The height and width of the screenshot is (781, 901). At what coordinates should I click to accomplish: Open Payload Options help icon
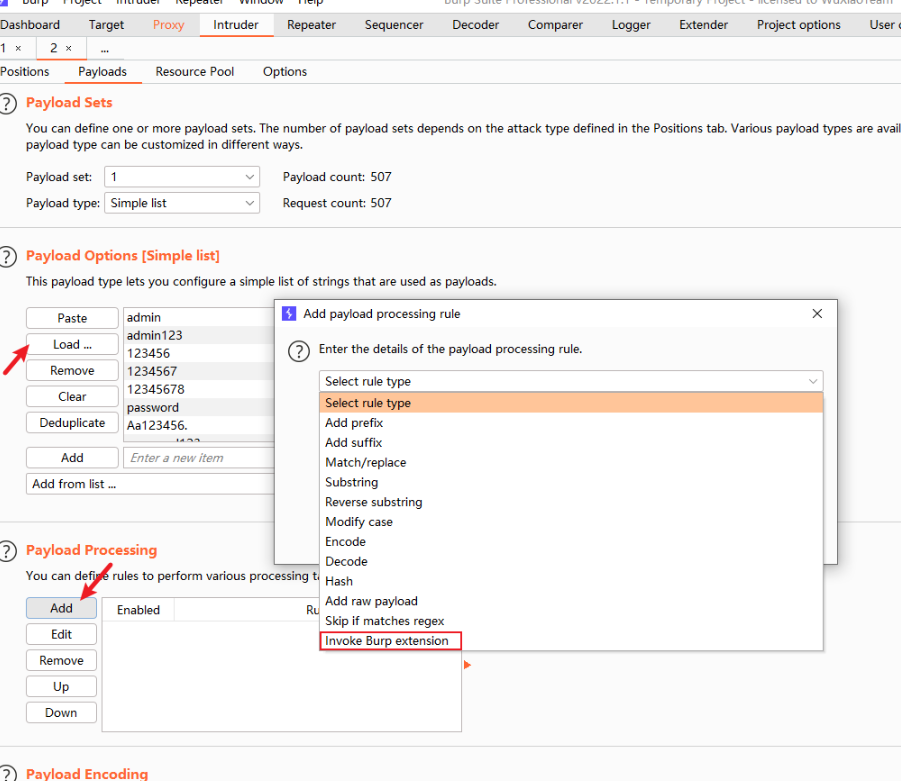click(7, 256)
